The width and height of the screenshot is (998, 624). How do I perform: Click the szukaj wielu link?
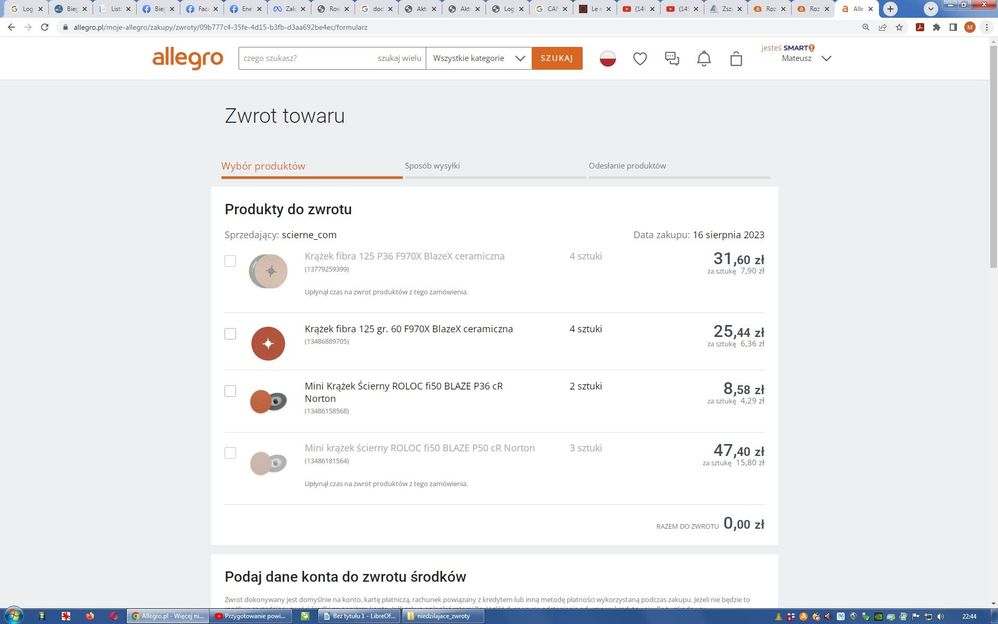399,58
